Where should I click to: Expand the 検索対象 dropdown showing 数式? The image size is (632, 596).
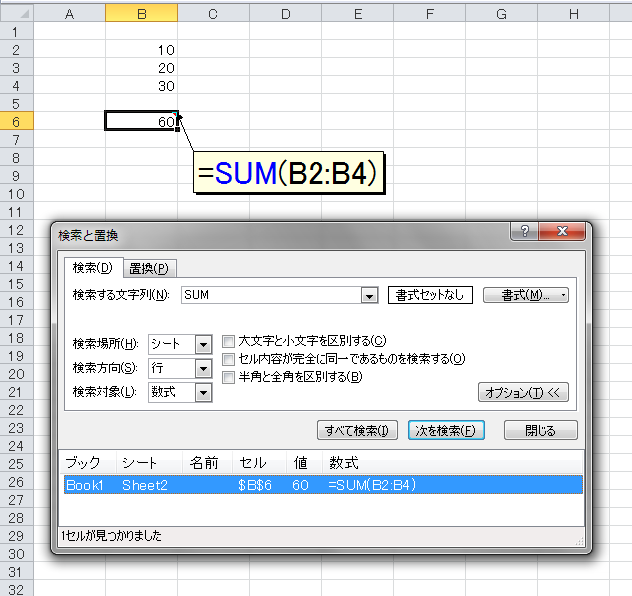tap(203, 392)
